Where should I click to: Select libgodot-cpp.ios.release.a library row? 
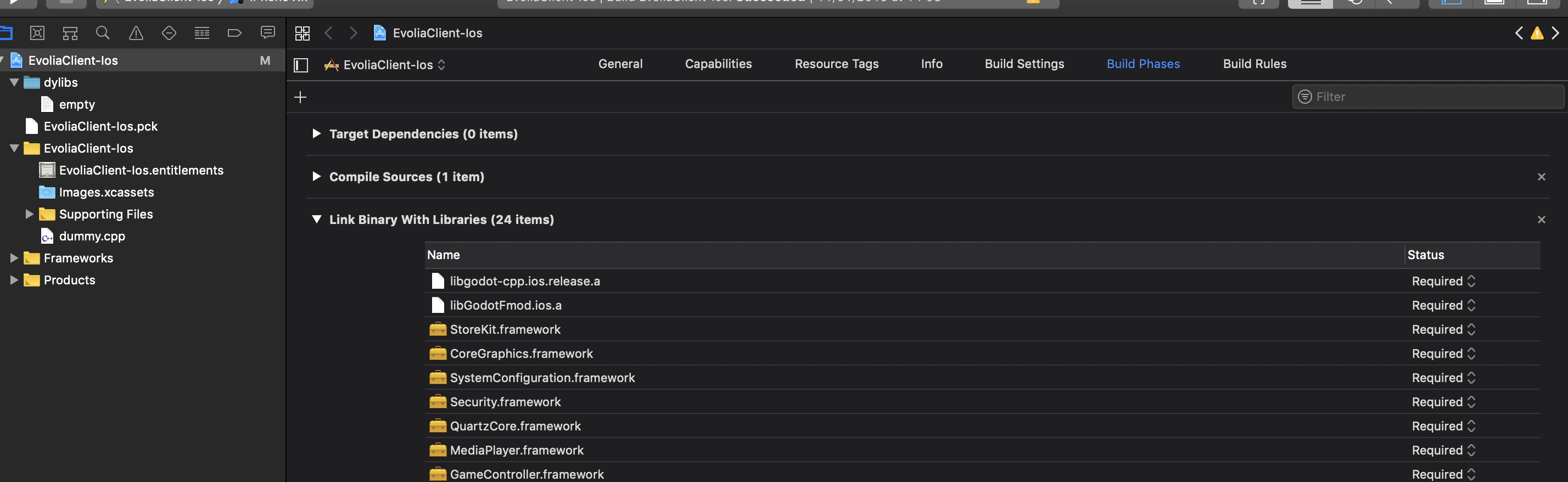click(982, 281)
